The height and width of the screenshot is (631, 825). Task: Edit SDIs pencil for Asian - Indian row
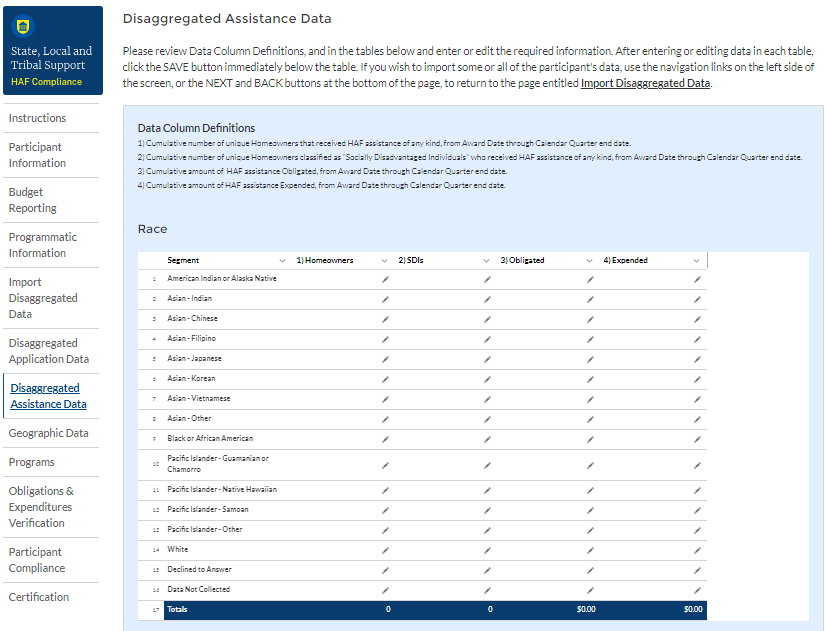(487, 299)
